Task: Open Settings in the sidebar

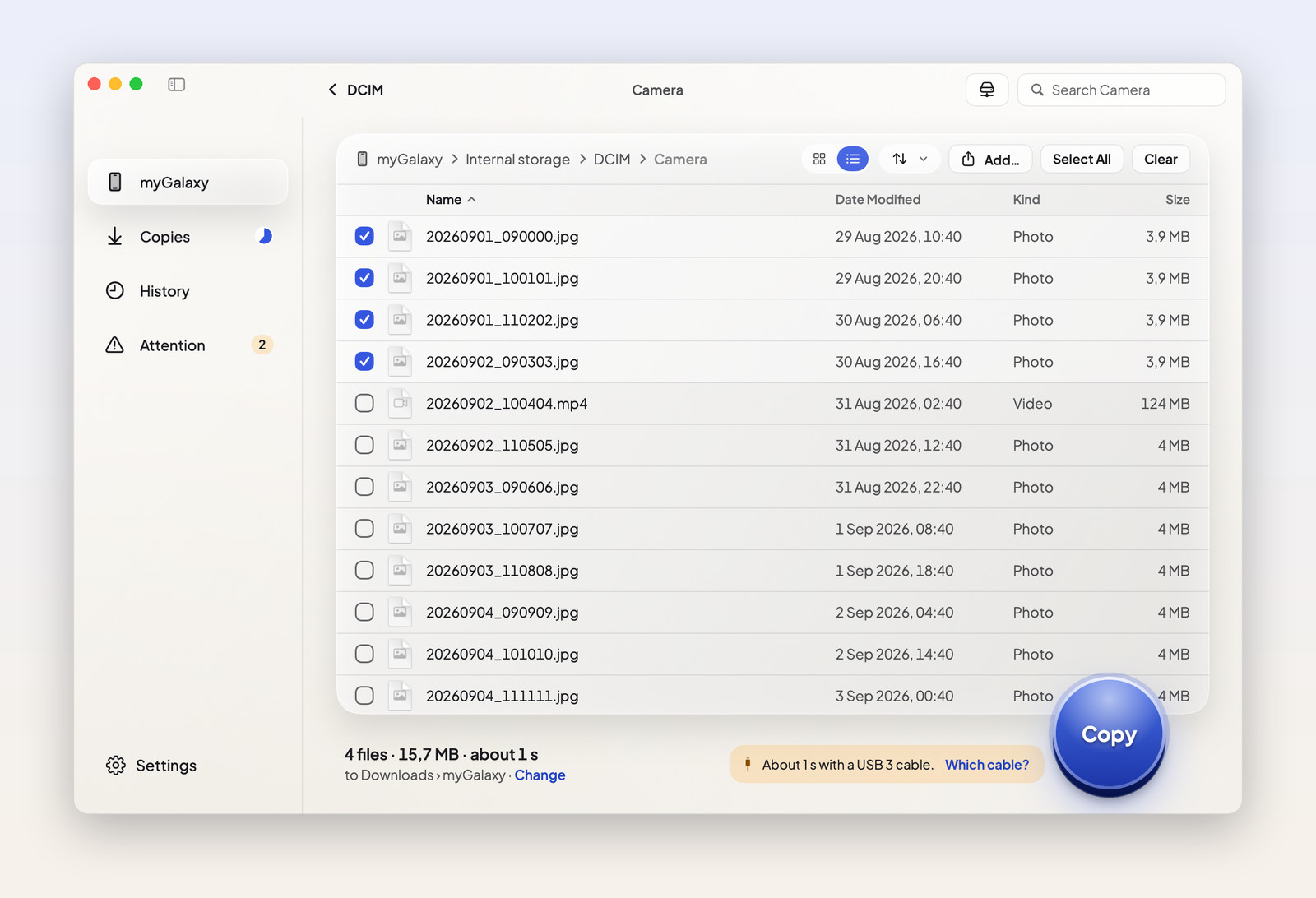Action: pos(151,766)
